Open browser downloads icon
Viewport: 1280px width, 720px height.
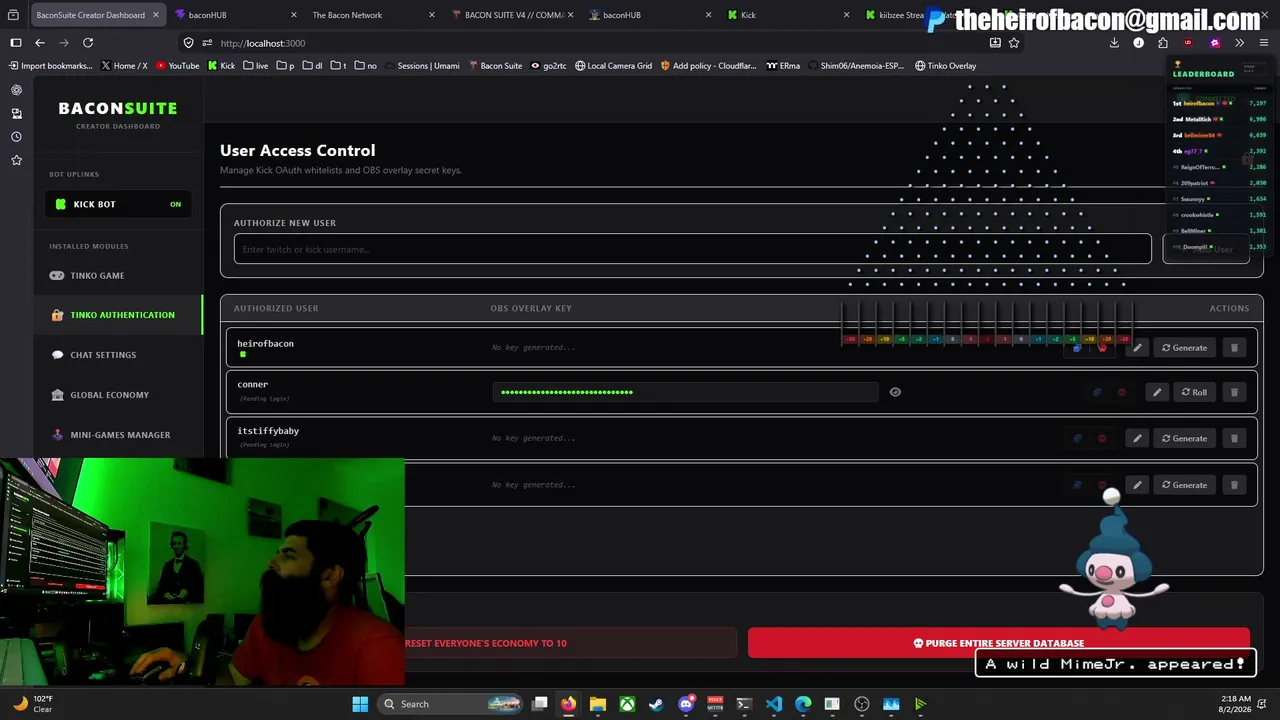1114,43
